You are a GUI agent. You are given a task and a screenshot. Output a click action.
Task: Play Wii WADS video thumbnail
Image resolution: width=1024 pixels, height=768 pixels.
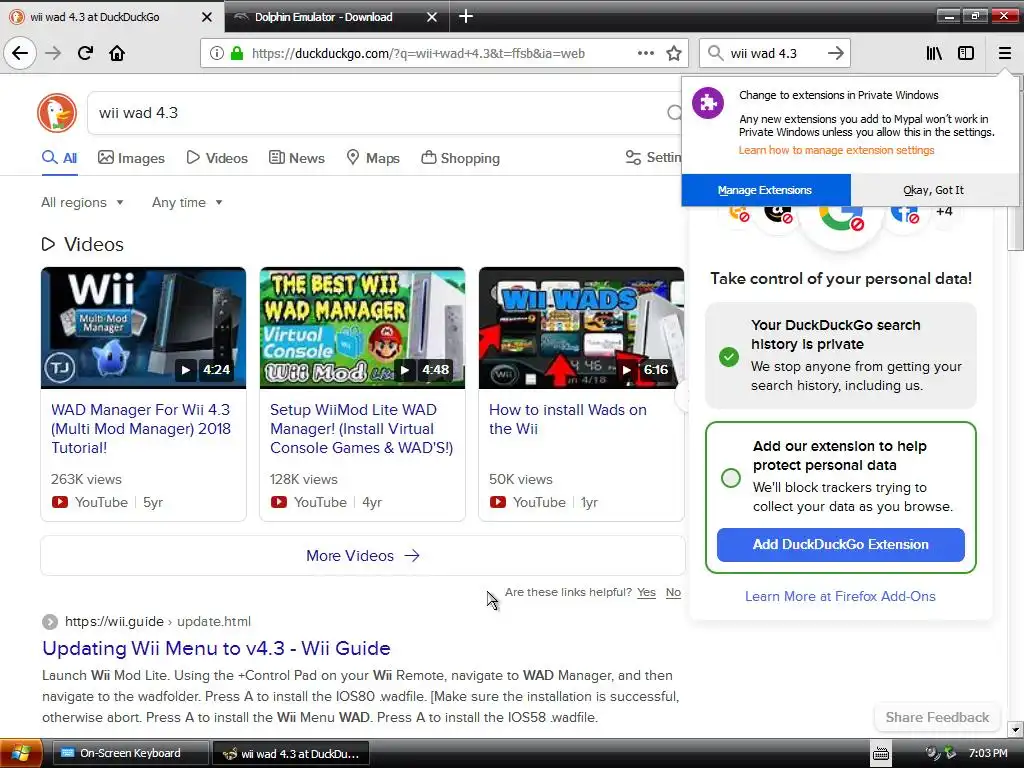581,328
